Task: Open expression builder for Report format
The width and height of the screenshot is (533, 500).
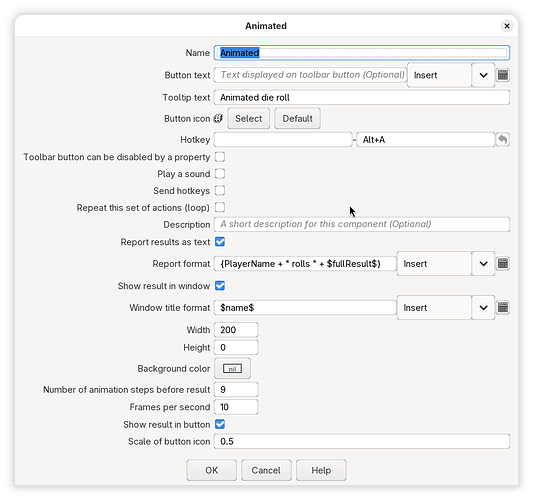Action: click(x=503, y=263)
